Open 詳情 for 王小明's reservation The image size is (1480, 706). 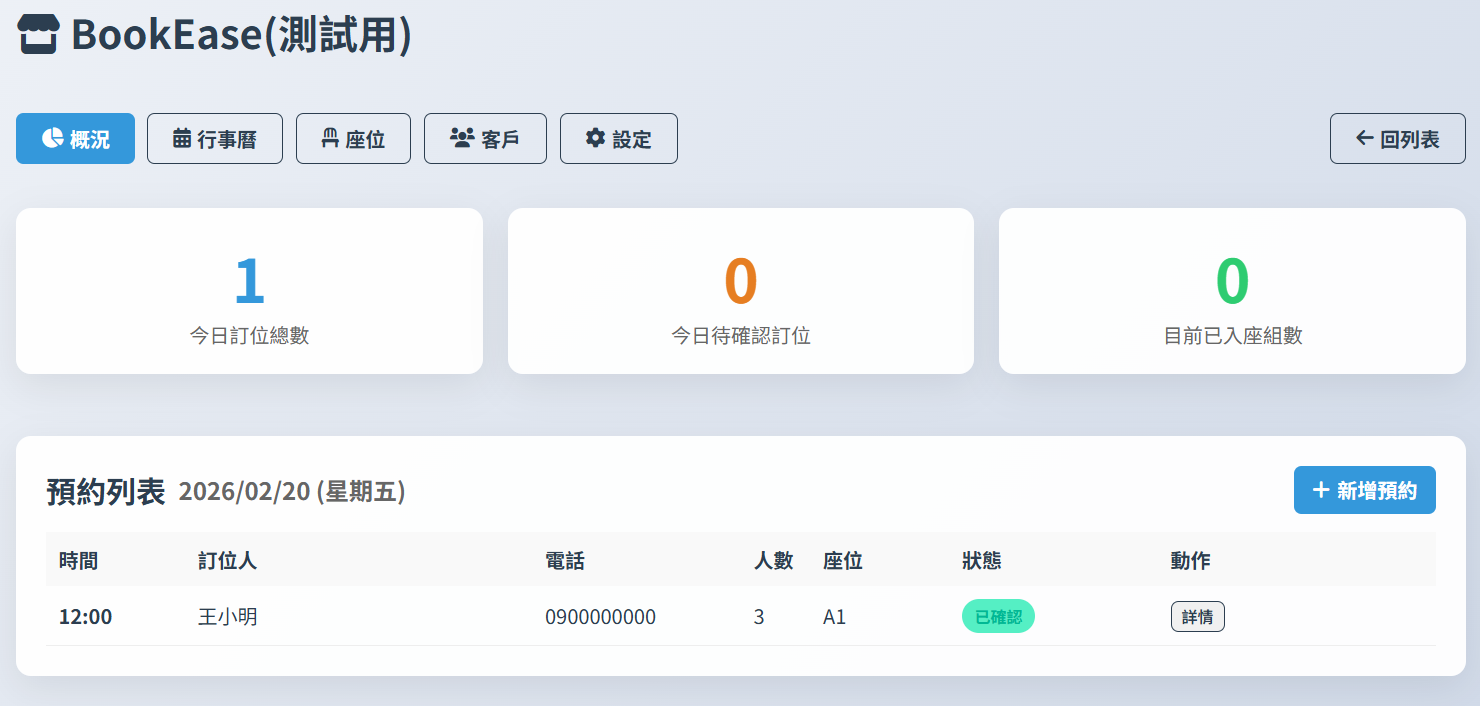pyautogui.click(x=1198, y=616)
